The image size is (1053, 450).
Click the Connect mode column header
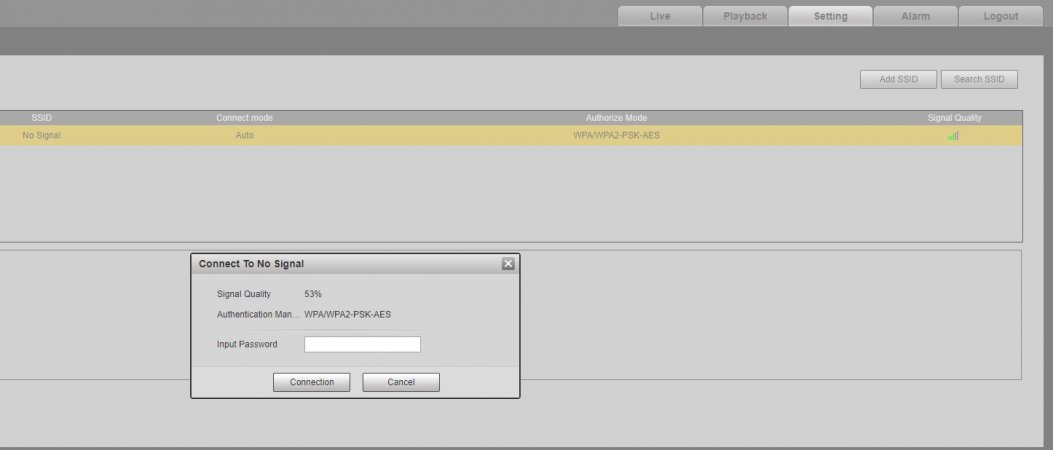coord(244,118)
